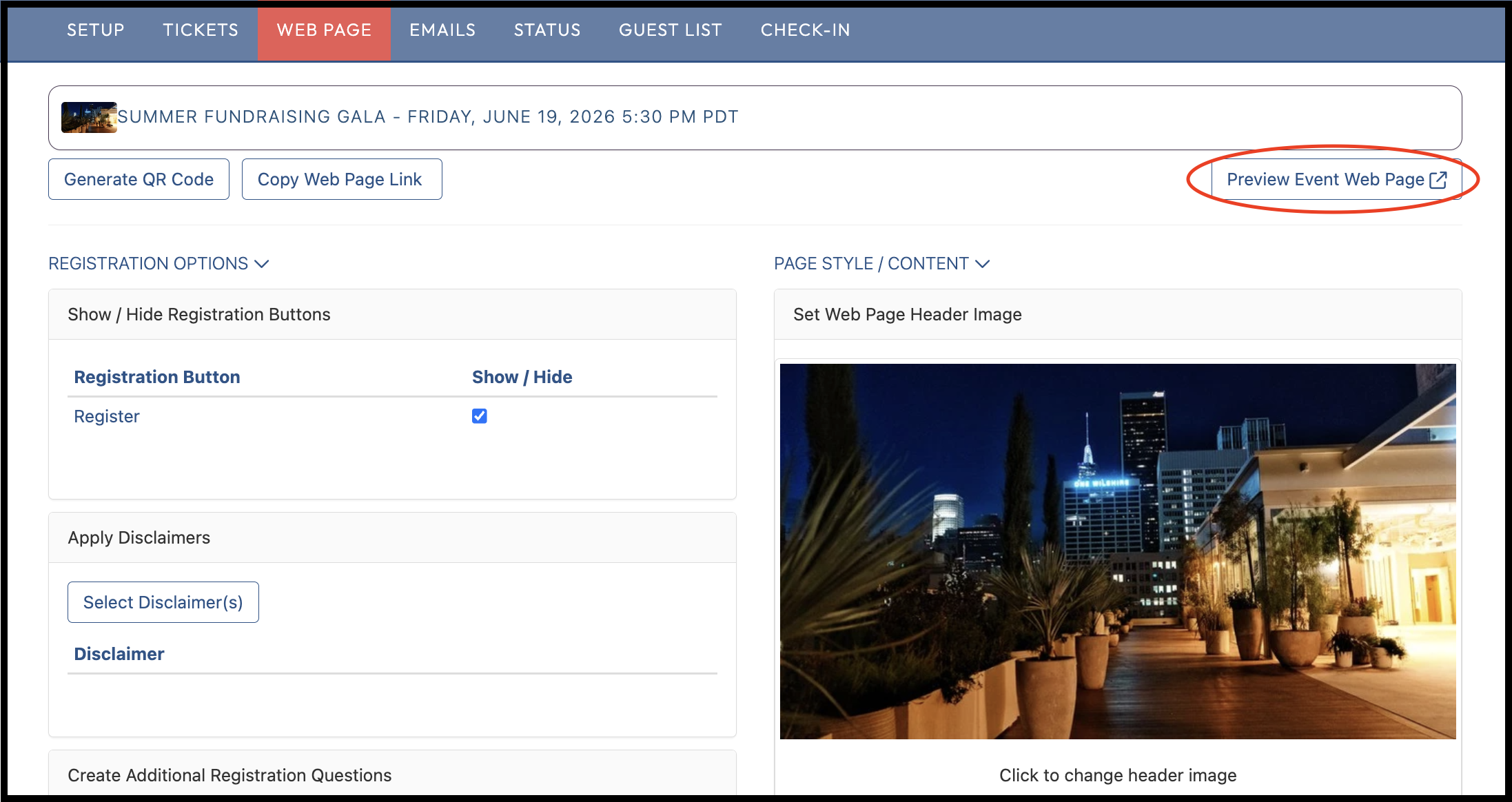Switch to the GUEST LIST tab

(671, 30)
